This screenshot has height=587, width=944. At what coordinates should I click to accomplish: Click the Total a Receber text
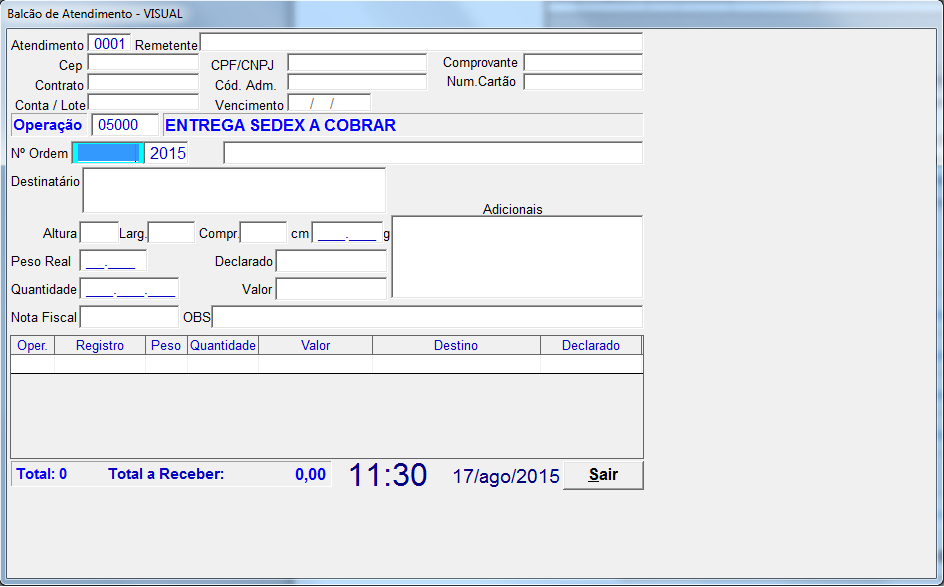tap(166, 474)
